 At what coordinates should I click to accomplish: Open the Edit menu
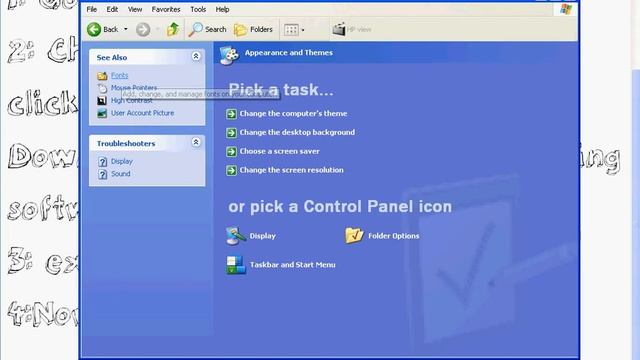pos(112,9)
